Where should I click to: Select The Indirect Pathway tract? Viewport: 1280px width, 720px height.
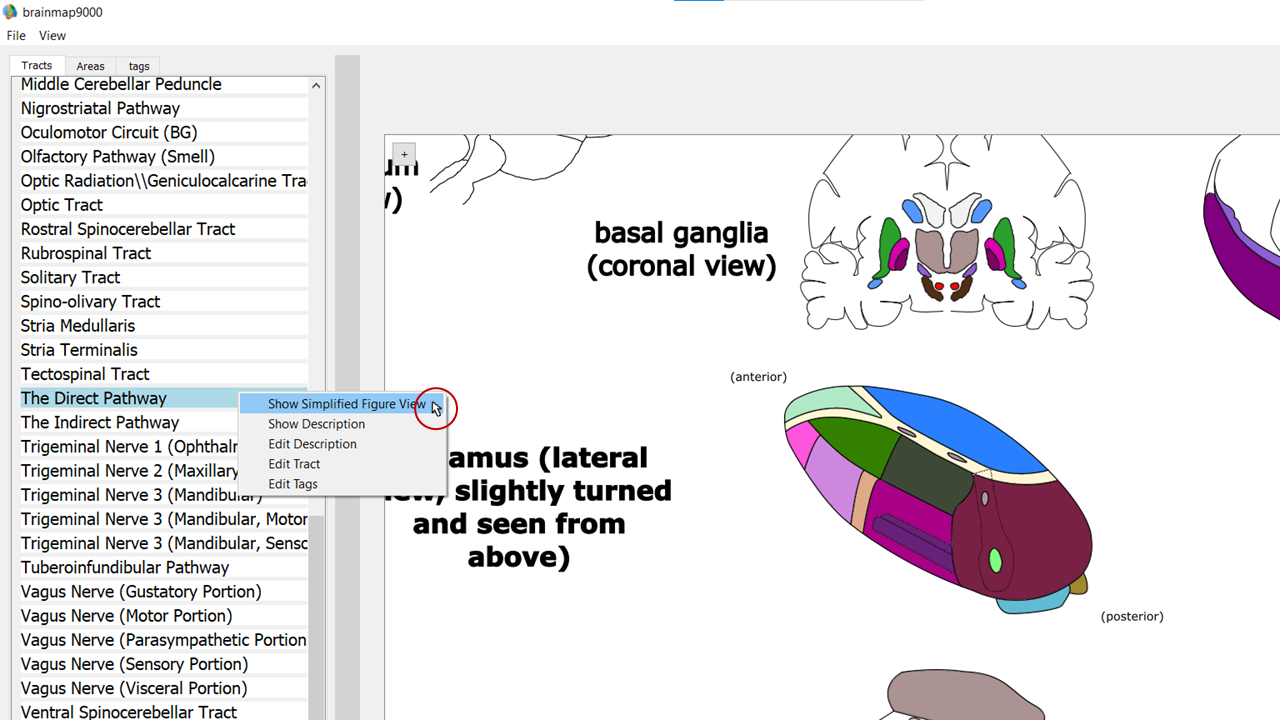tap(100, 422)
